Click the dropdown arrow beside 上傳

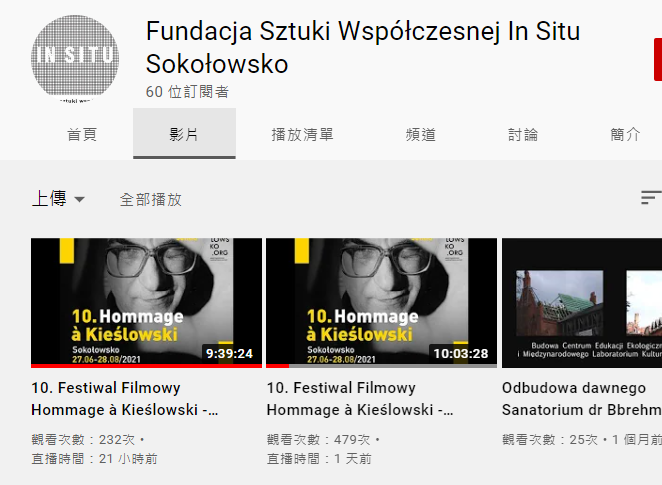79,199
